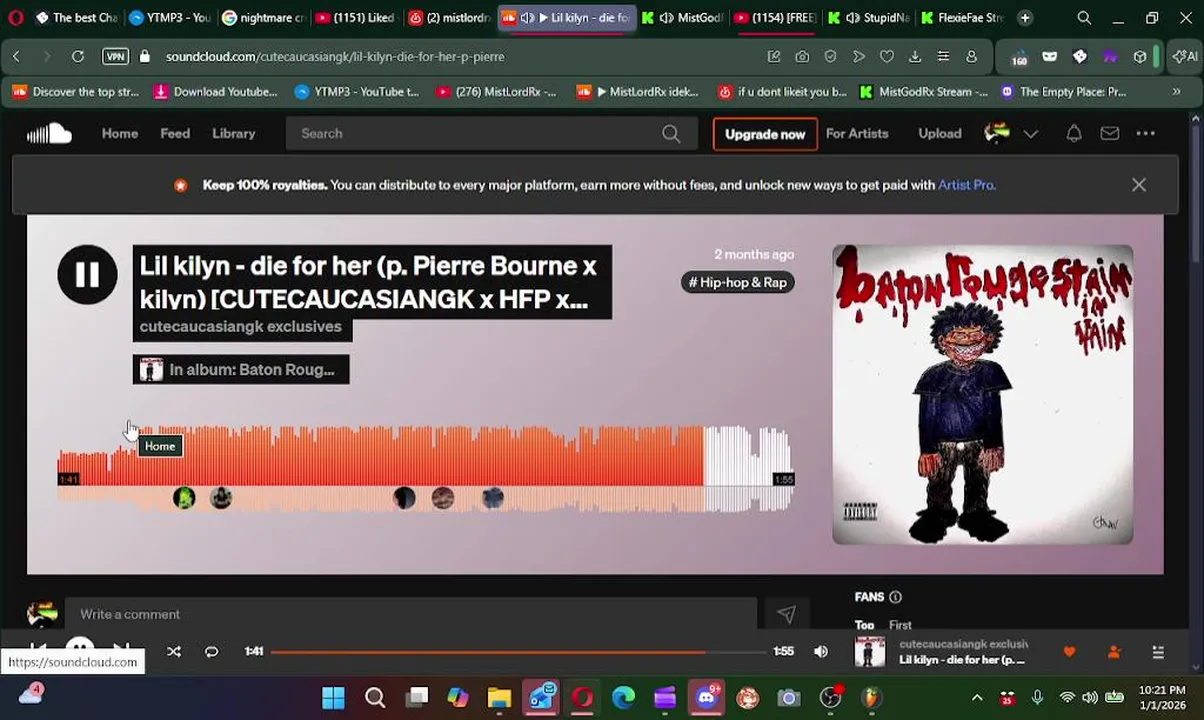The width and height of the screenshot is (1204, 720).
Task: Seek within the orange waveform
Action: point(380,456)
